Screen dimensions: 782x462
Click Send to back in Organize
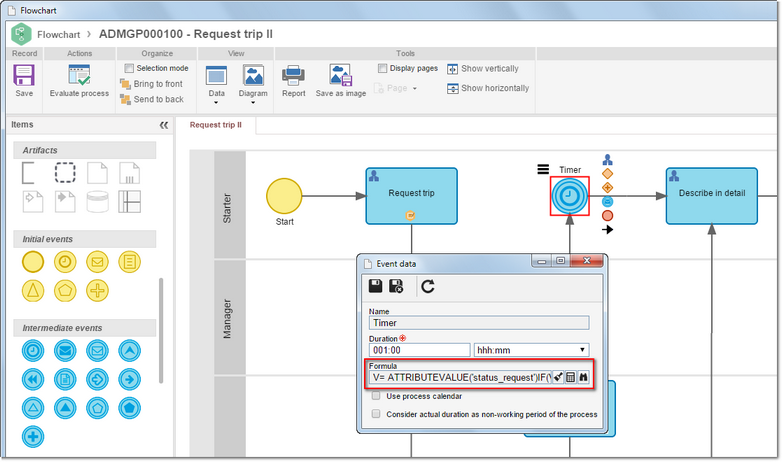(x=152, y=99)
